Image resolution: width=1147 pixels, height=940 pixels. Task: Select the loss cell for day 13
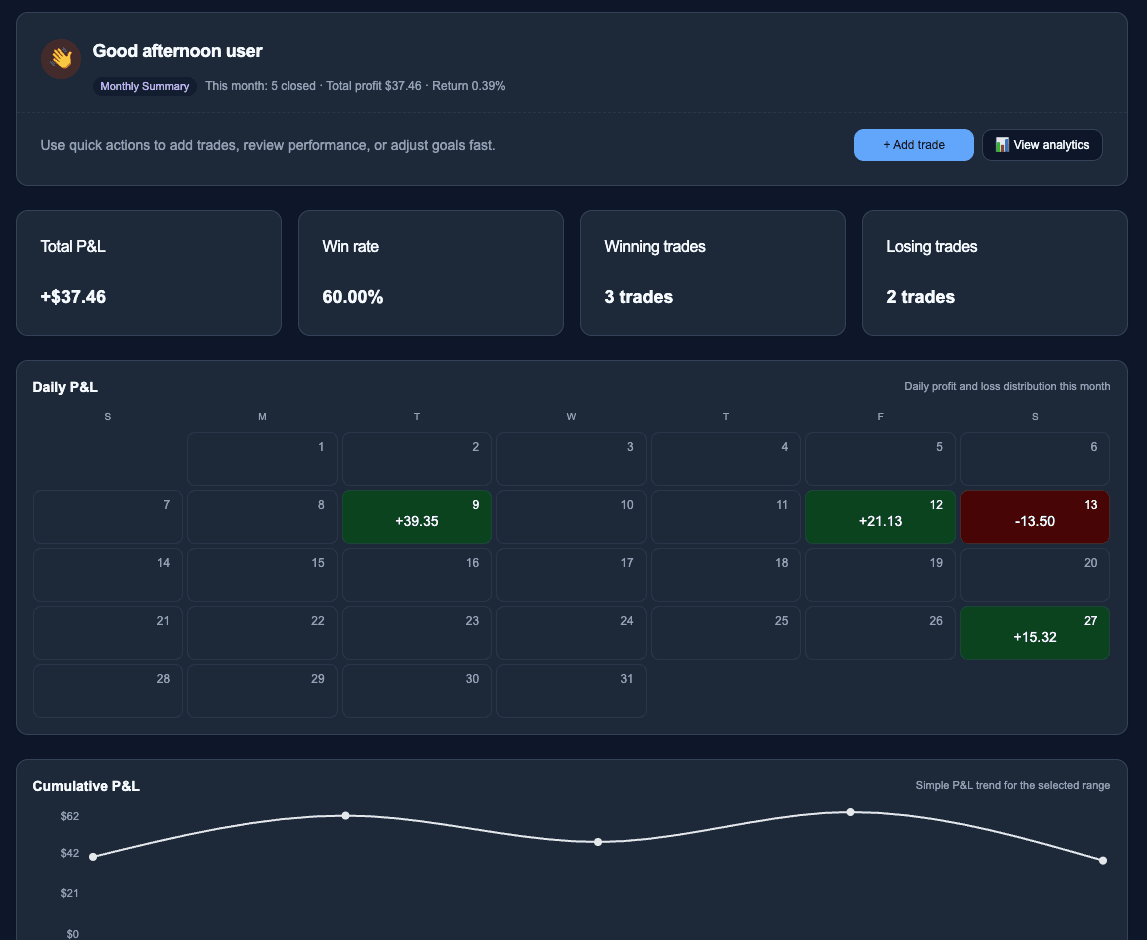1034,516
